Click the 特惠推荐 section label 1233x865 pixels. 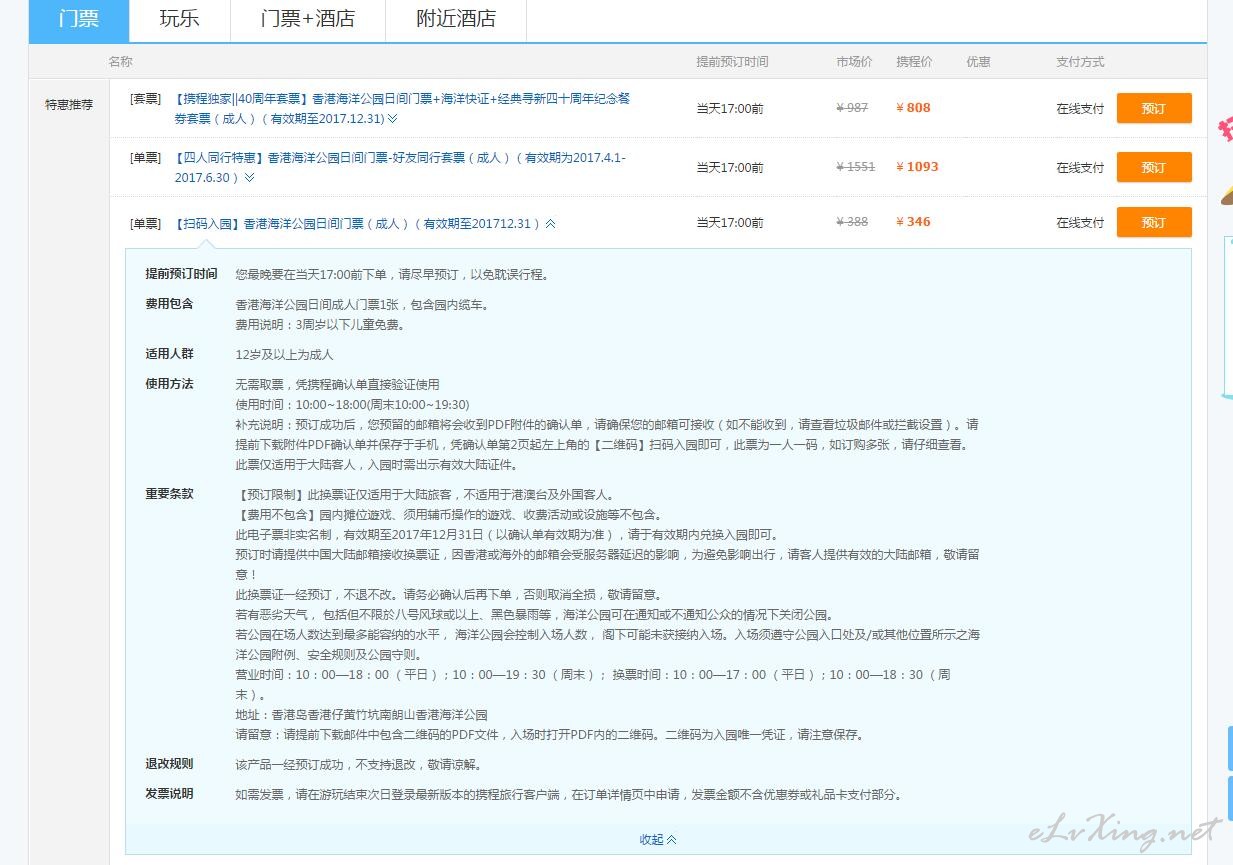tap(69, 104)
